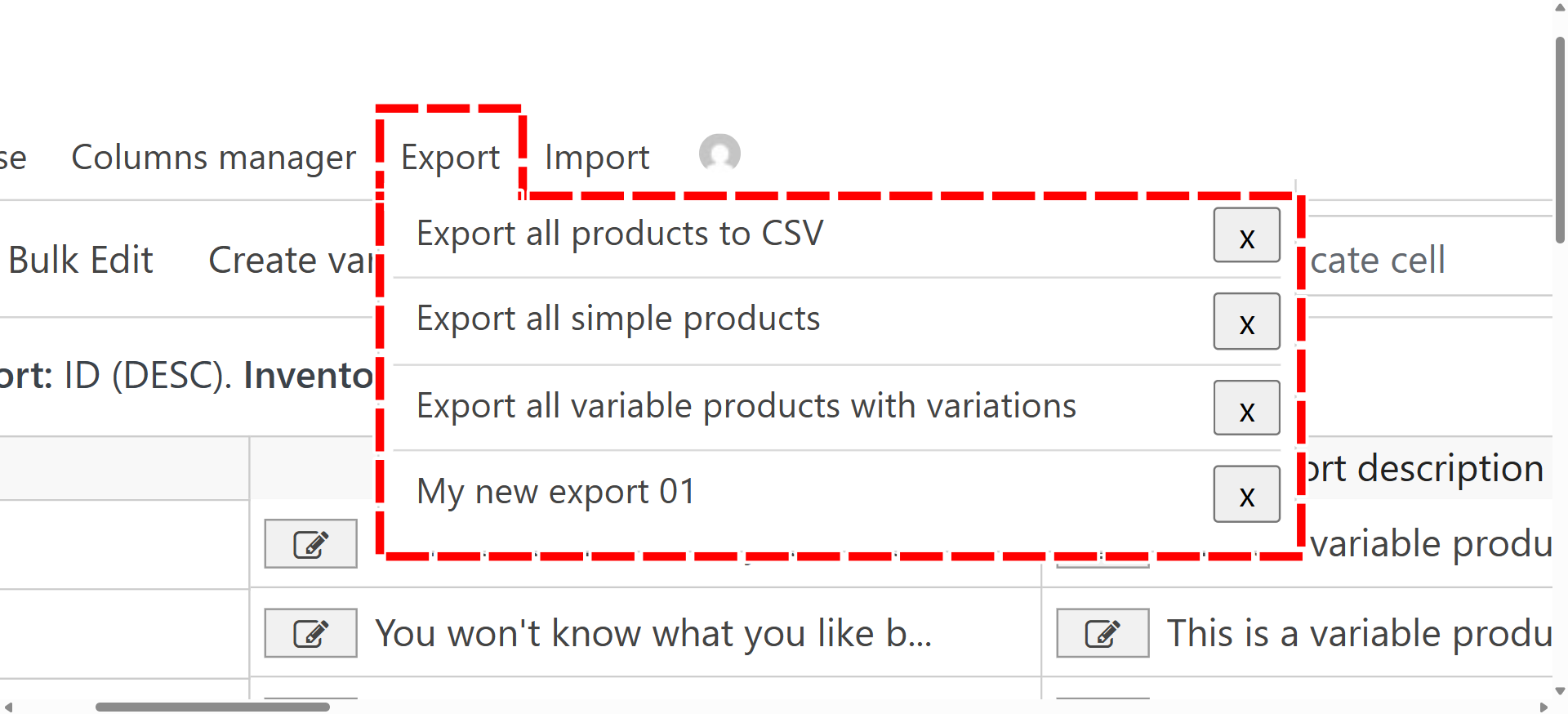1568x714 pixels.
Task: Click the edit icon in first product row
Action: [x=310, y=544]
